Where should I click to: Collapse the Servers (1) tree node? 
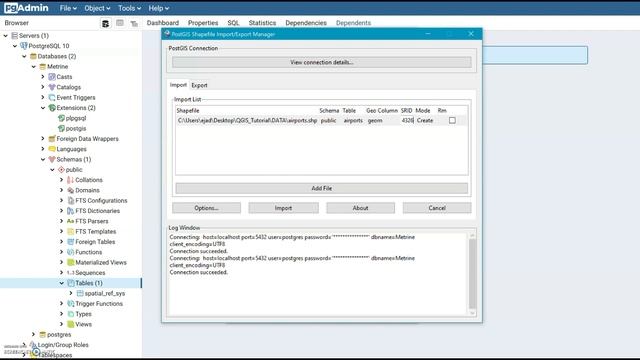[6, 36]
